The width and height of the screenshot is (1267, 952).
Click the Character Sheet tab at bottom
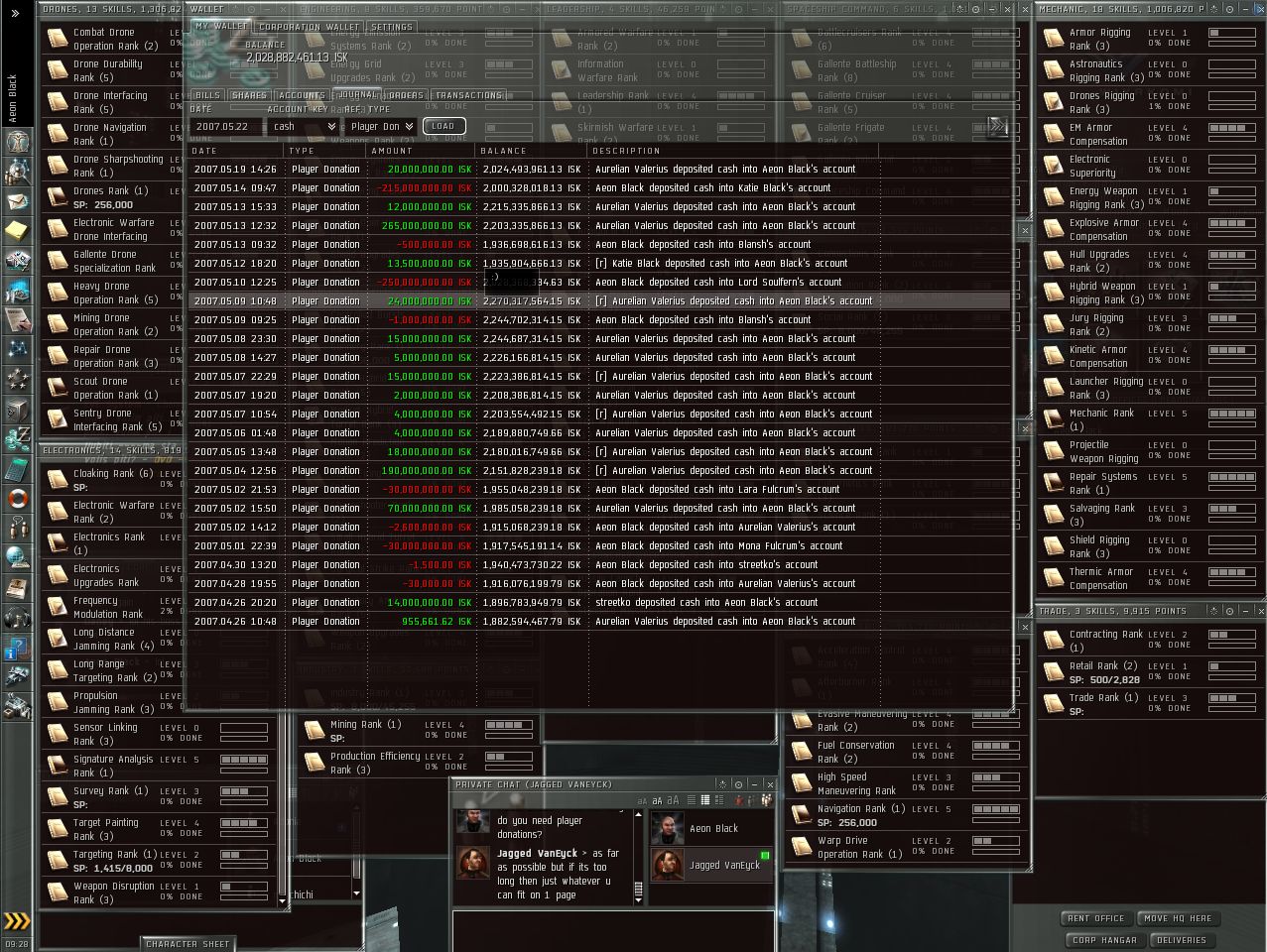click(x=188, y=944)
